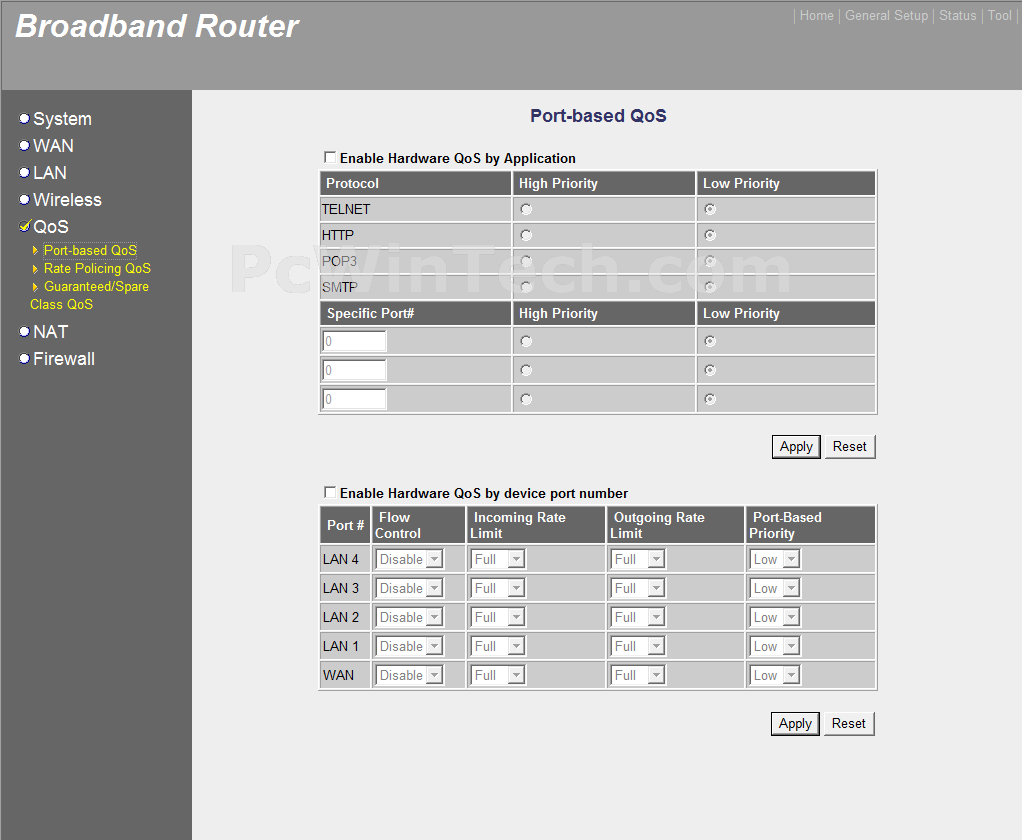Image resolution: width=1022 pixels, height=840 pixels.
Task: Open LAN 4 Port-Based Priority dropdown
Action: (775, 559)
